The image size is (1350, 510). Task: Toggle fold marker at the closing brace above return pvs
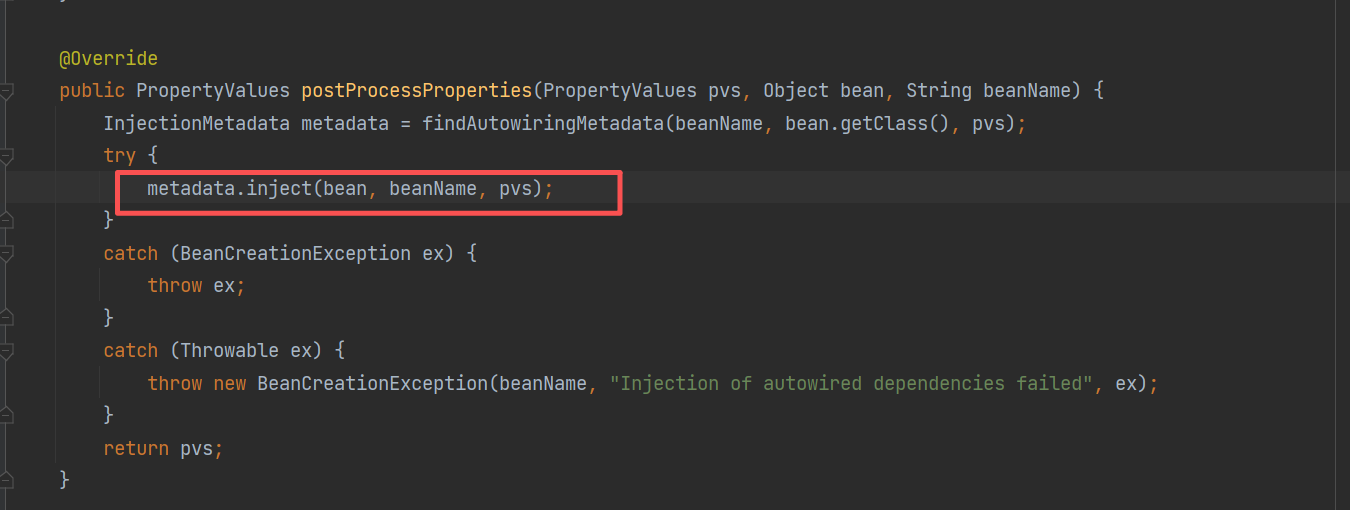click(6, 413)
